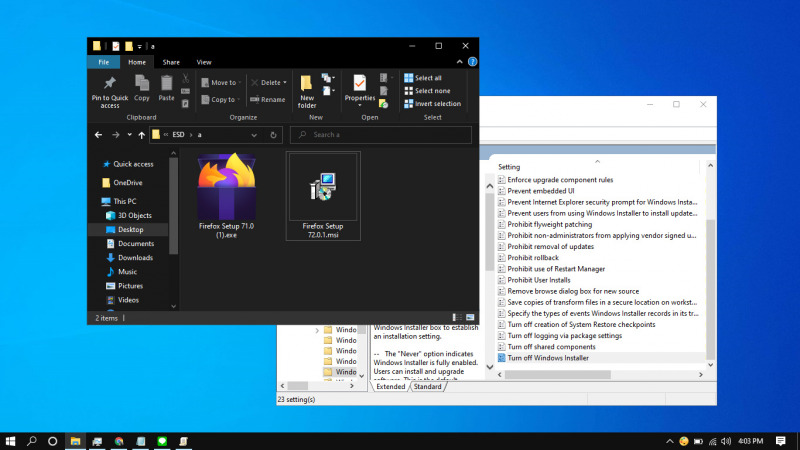Open the blue Help question mark icon
800x450 pixels.
coord(472,62)
